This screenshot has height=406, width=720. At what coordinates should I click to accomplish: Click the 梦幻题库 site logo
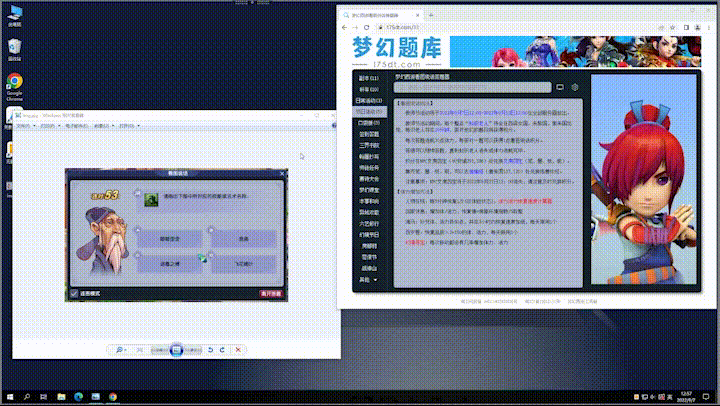397,51
